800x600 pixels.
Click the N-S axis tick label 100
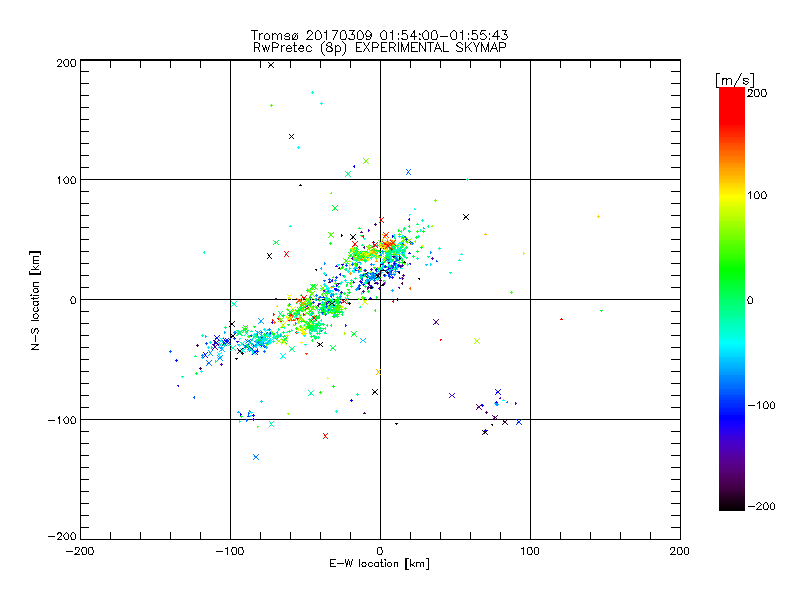(x=66, y=181)
